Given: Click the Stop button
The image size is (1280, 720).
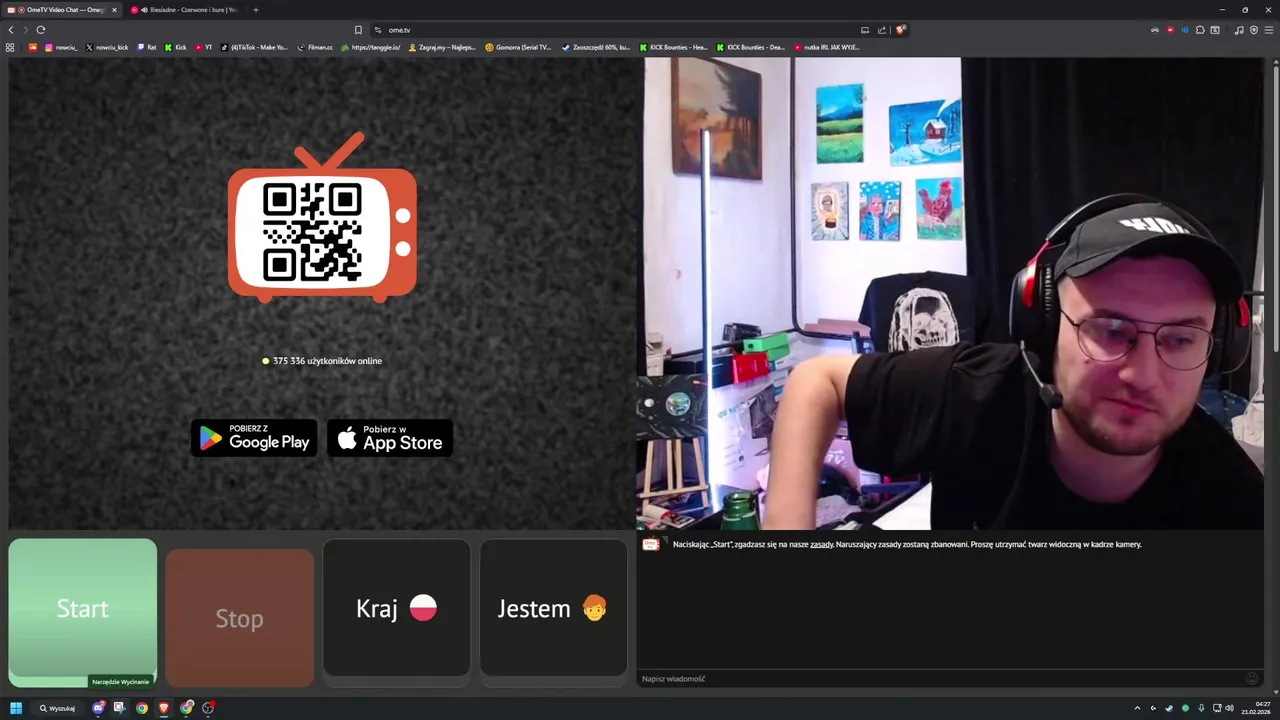Looking at the screenshot, I should click(240, 617).
